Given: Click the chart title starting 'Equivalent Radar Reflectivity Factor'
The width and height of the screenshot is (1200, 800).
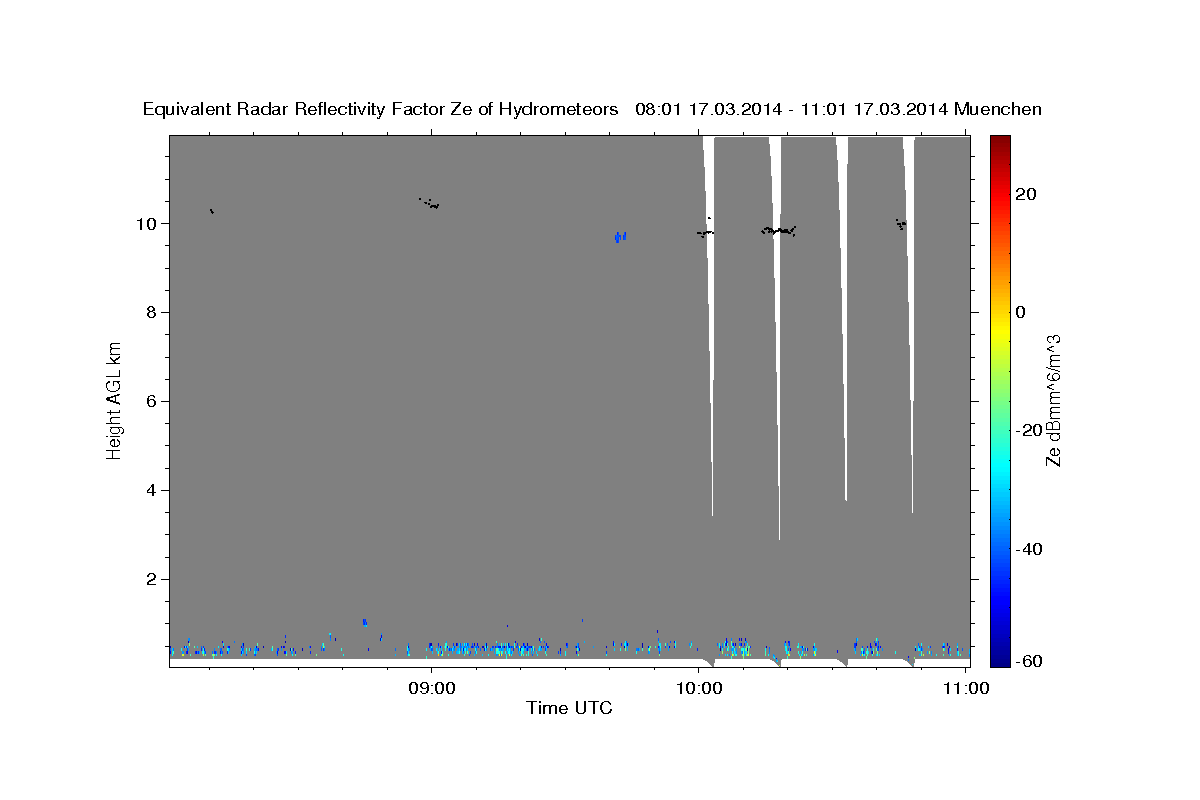Looking at the screenshot, I should tap(593, 109).
